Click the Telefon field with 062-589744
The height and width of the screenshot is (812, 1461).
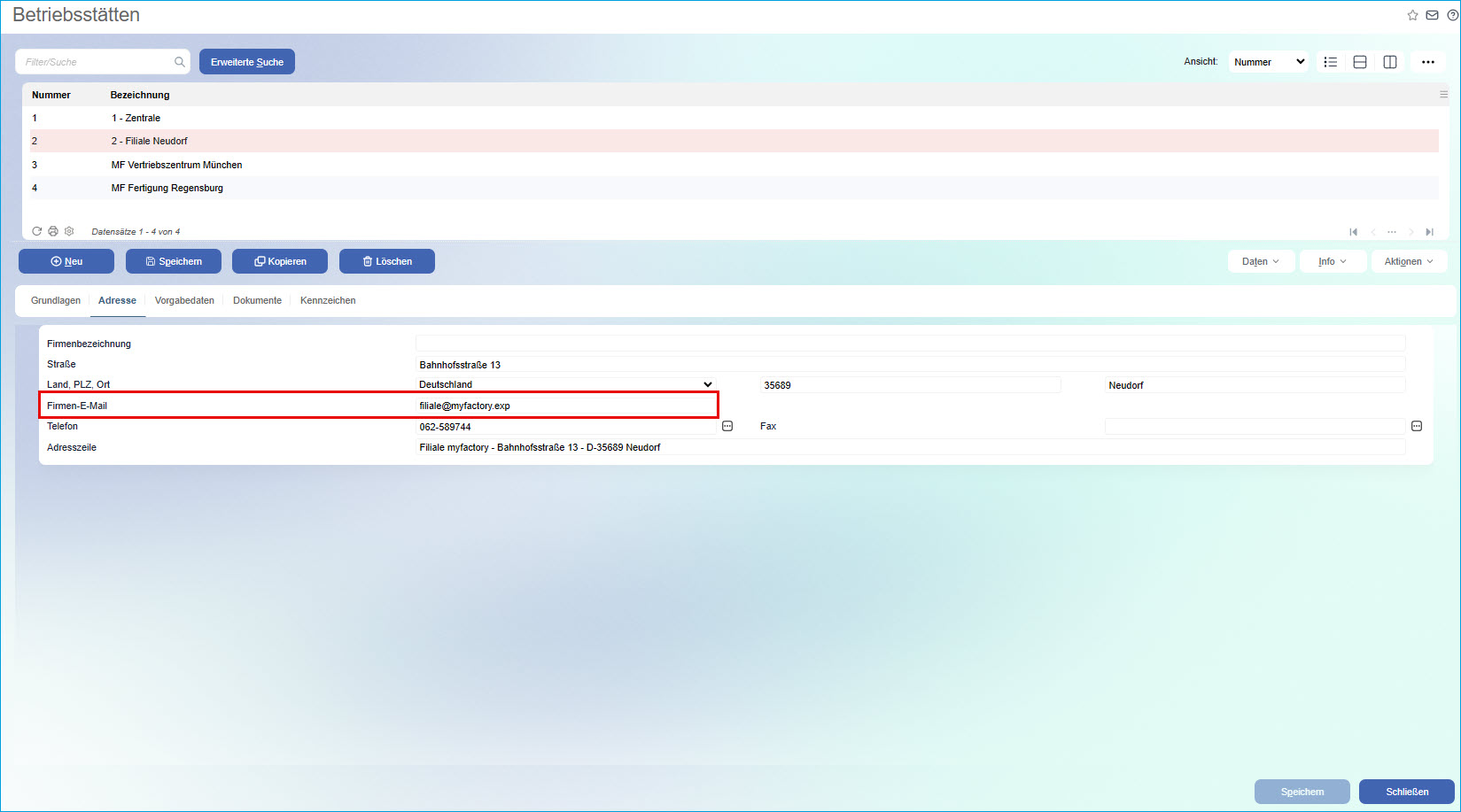click(x=565, y=427)
